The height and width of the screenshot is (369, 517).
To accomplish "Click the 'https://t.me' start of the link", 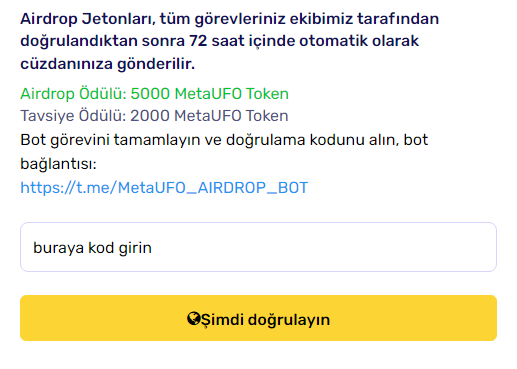I will tap(67, 188).
